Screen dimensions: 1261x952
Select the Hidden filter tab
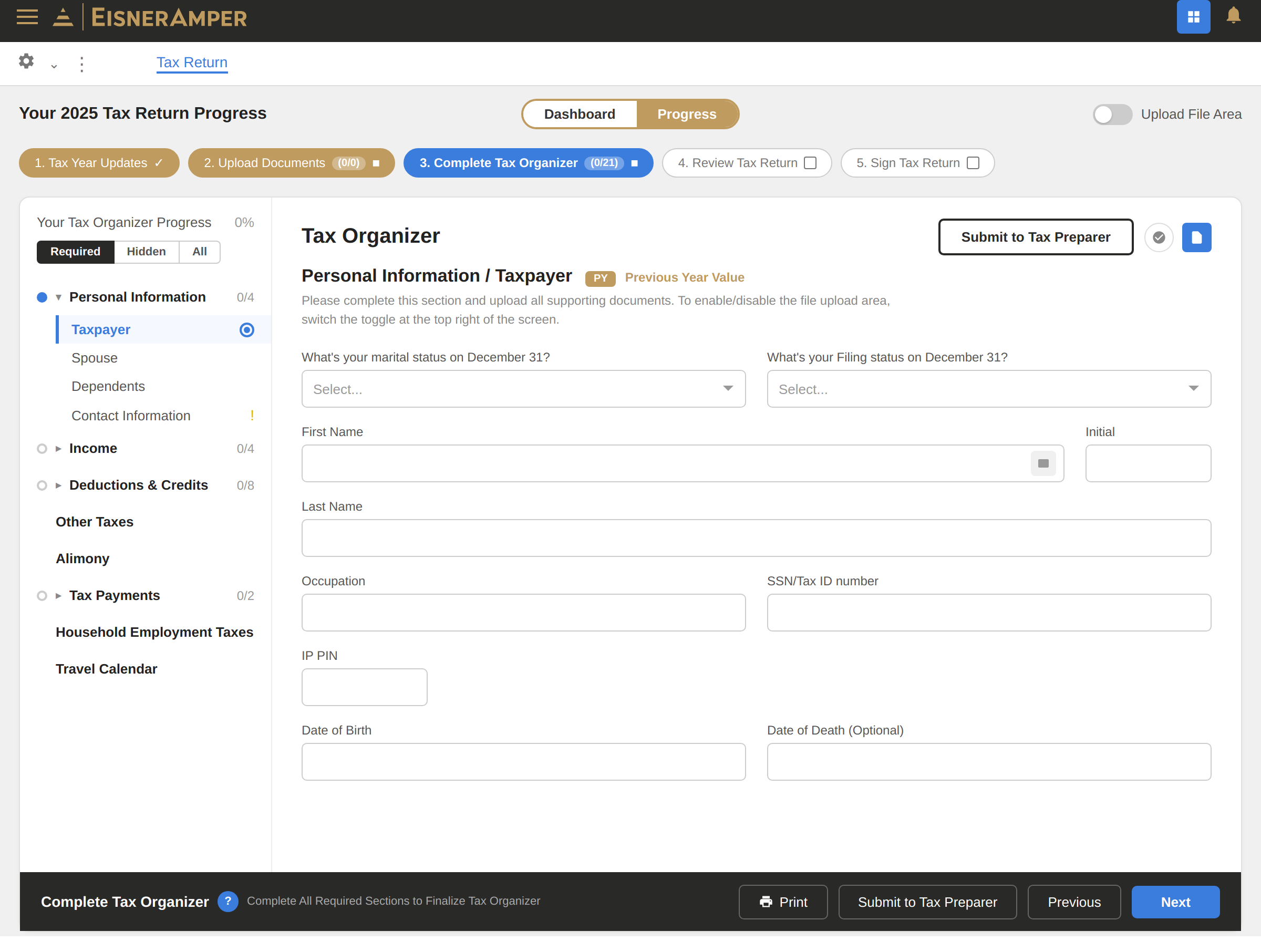[x=146, y=251]
